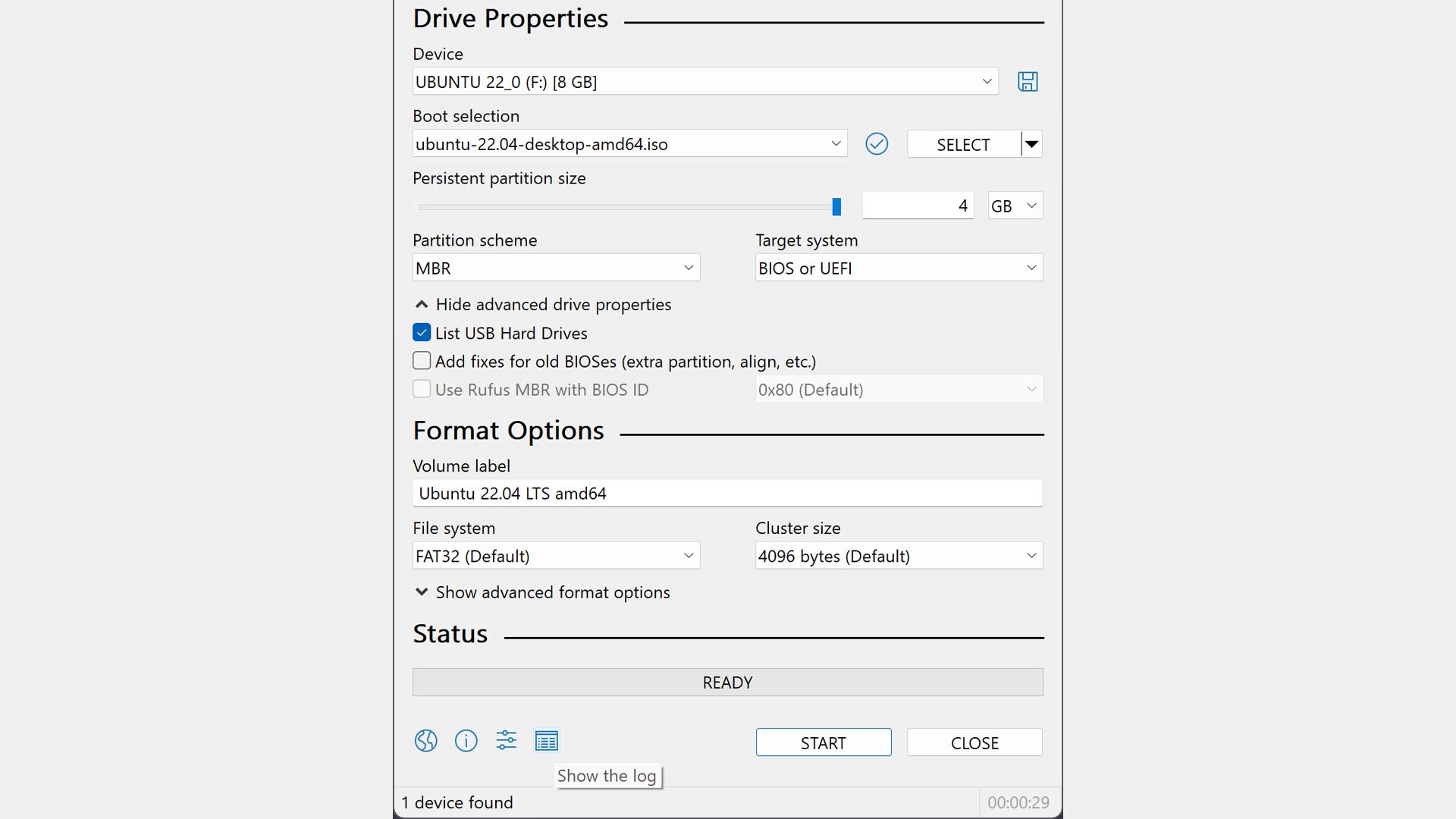Open language selection globe icon
1456x819 pixels.
tap(426, 741)
